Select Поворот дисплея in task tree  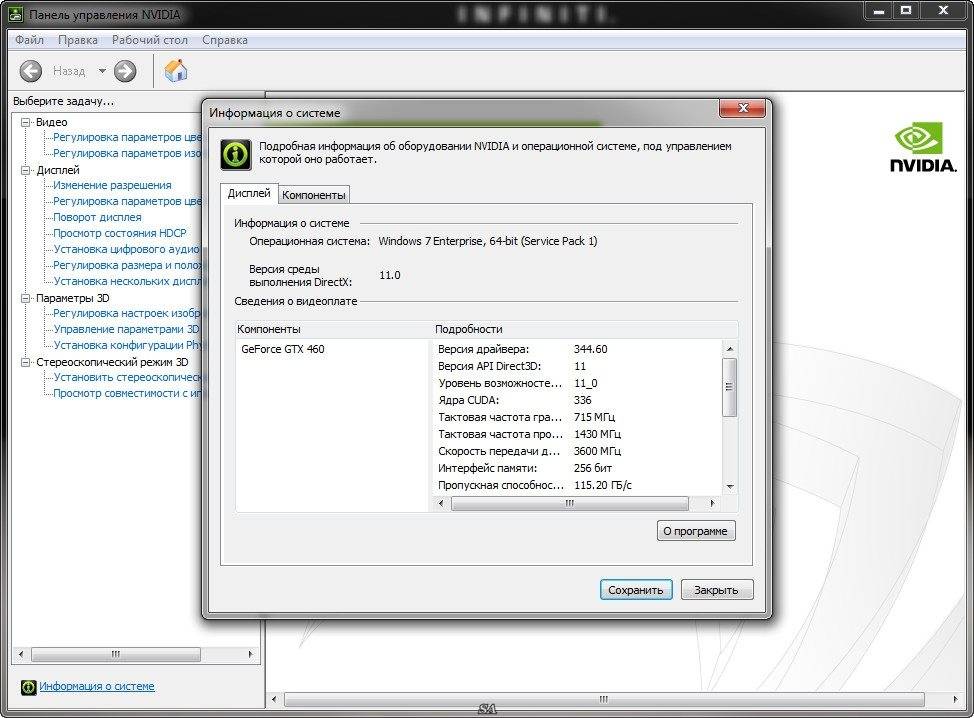tap(98, 217)
